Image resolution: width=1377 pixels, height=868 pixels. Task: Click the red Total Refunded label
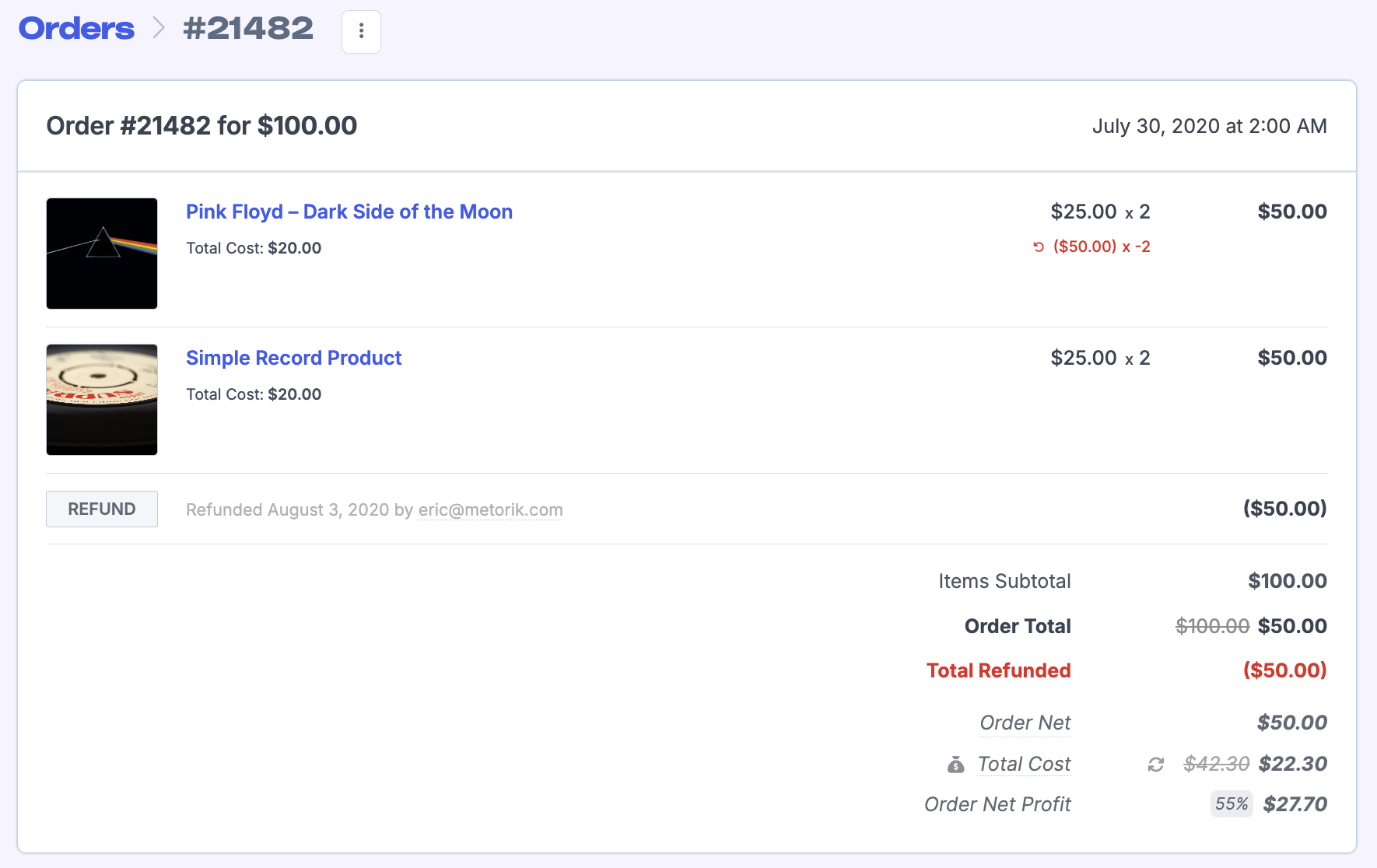pyautogui.click(x=998, y=670)
